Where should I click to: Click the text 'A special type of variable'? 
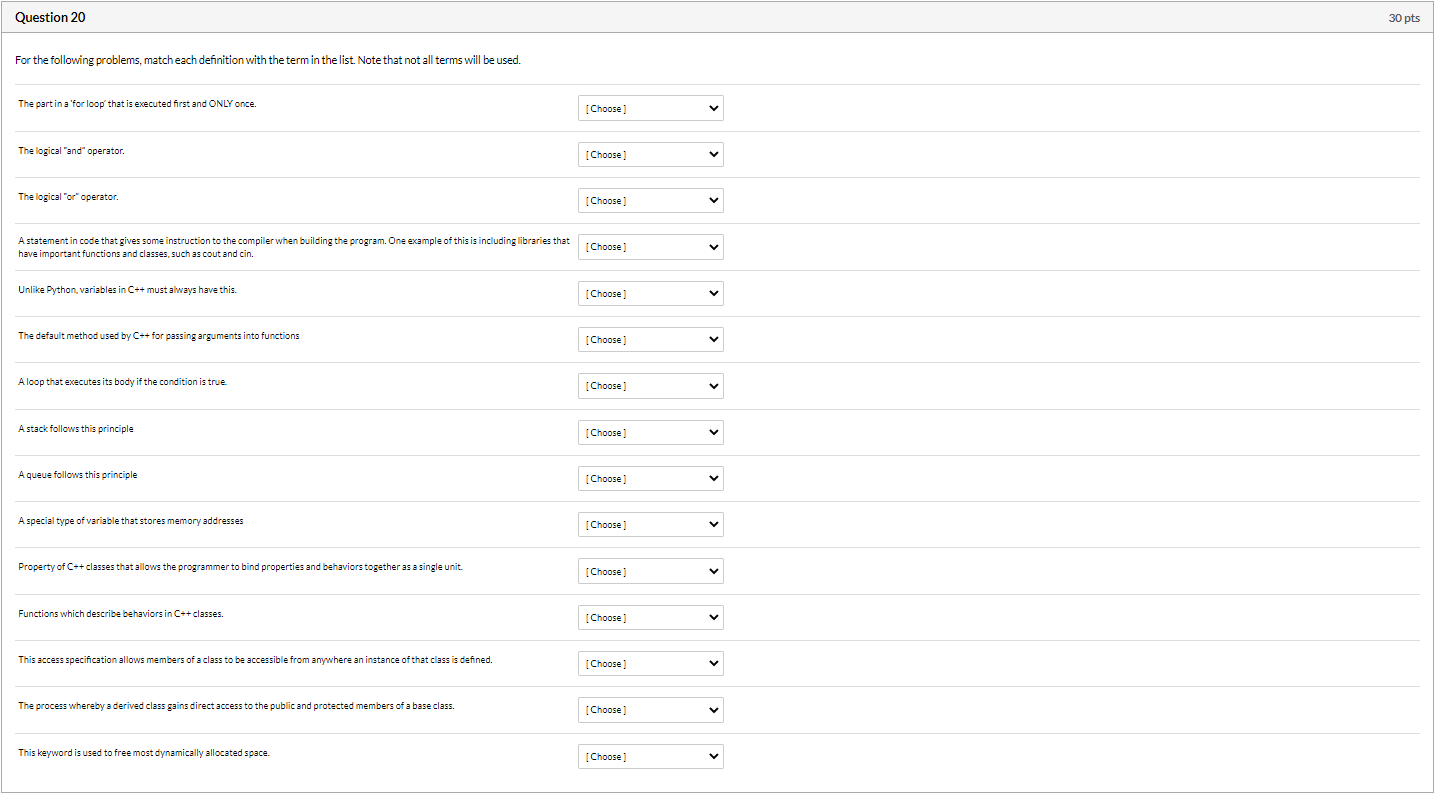pyautogui.click(x=131, y=521)
